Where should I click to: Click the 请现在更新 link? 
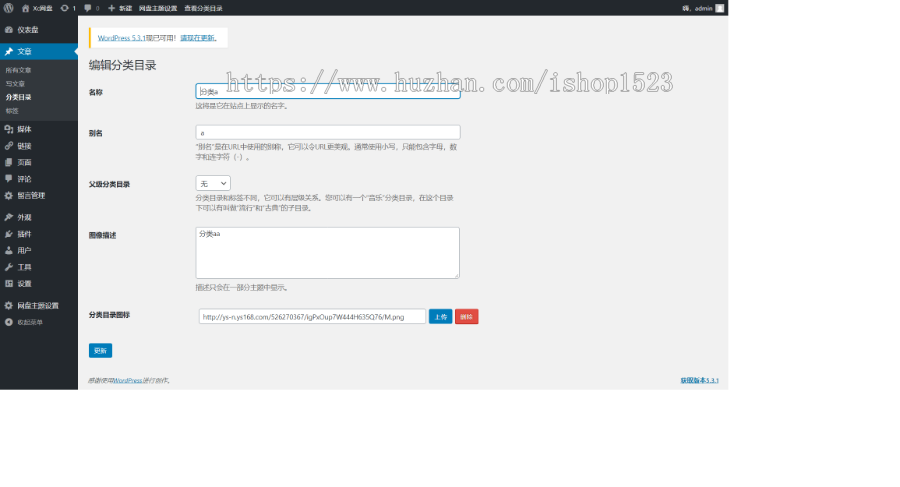(x=198, y=38)
